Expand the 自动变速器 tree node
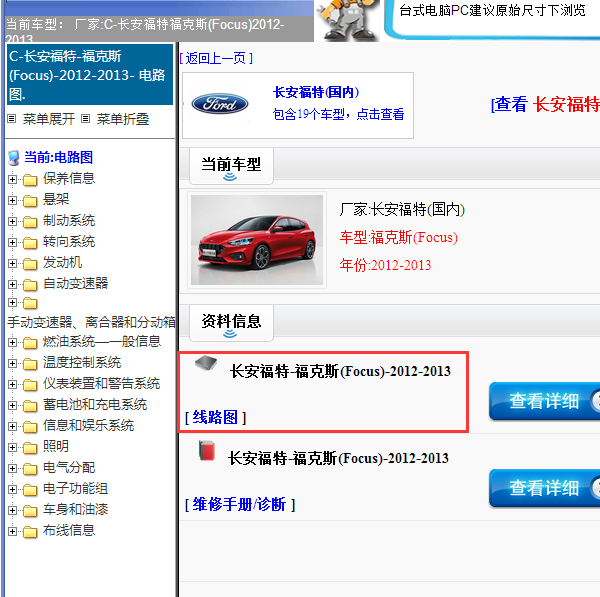The width and height of the screenshot is (600, 597). (12, 284)
